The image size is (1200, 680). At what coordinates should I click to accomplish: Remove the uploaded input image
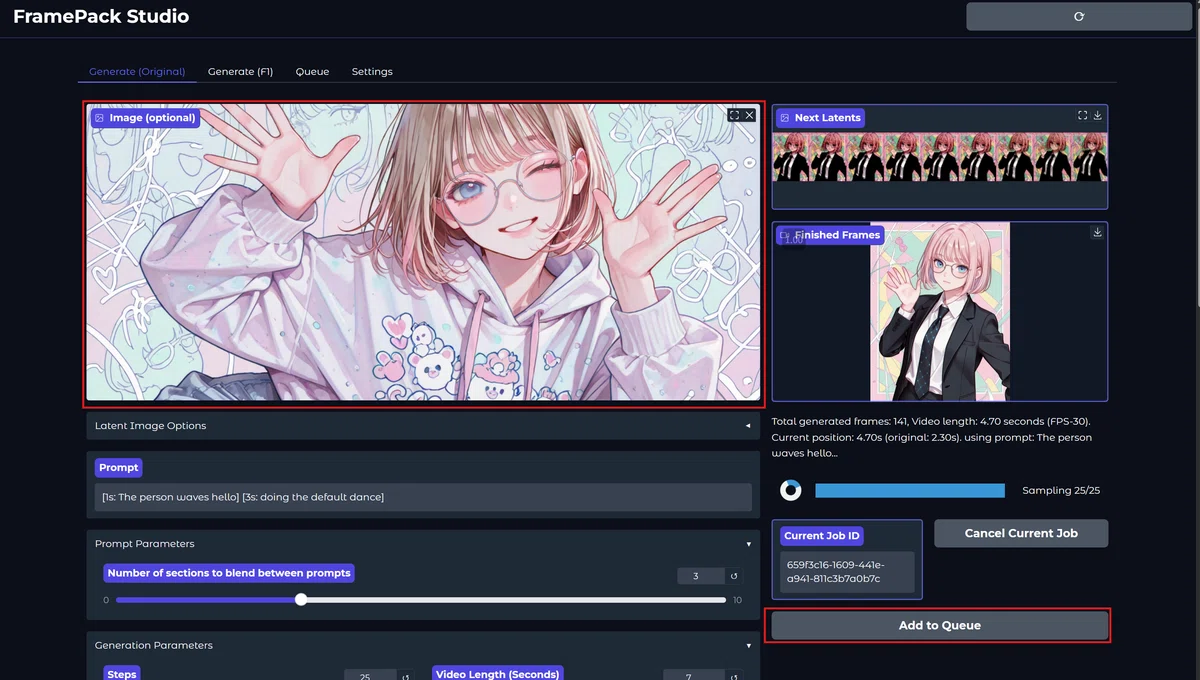click(750, 116)
